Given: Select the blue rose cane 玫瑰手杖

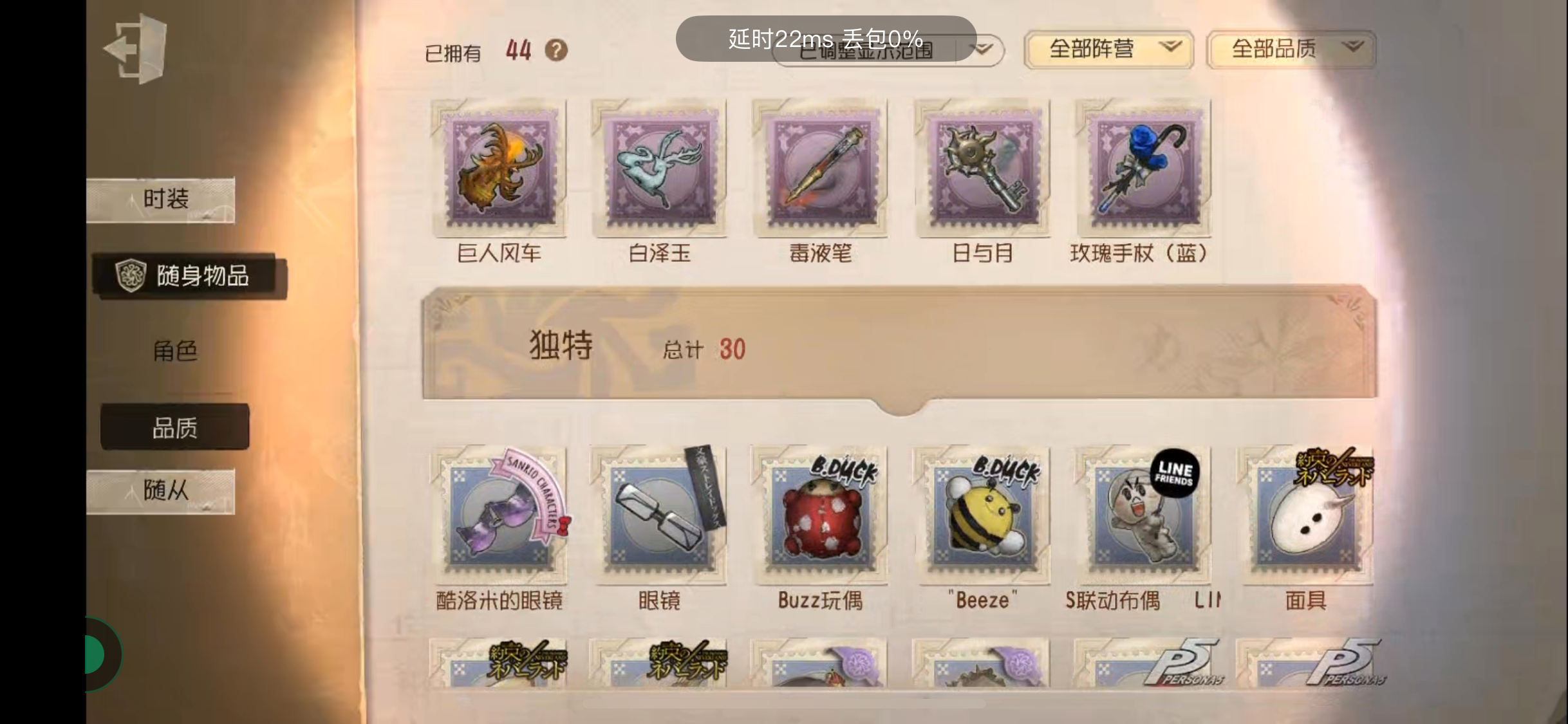Looking at the screenshot, I should point(1143,167).
